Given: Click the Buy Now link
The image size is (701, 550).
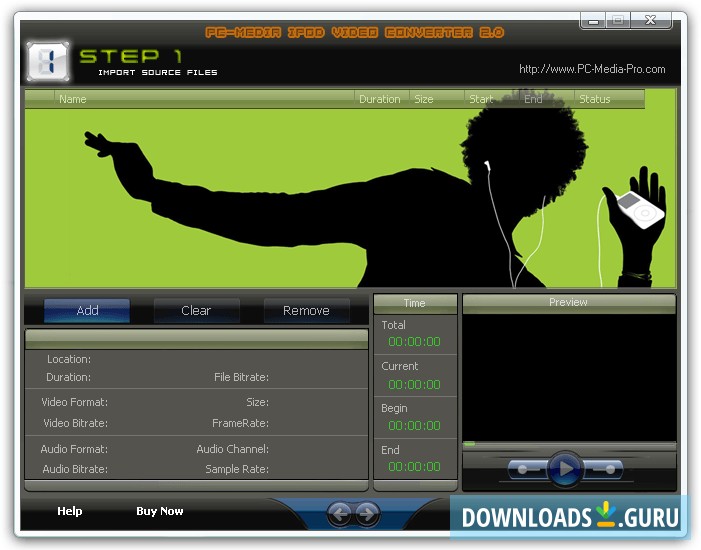Looking at the screenshot, I should pos(160,511).
